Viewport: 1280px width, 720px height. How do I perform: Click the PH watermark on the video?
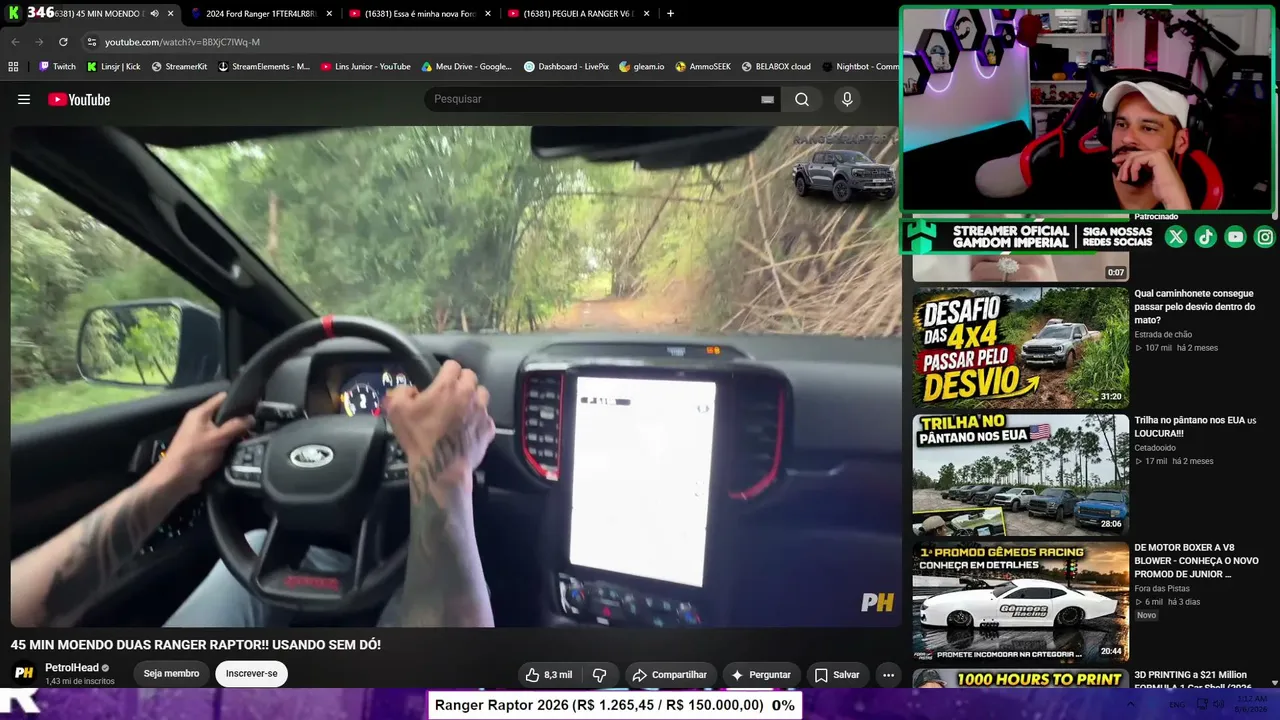pyautogui.click(x=877, y=602)
